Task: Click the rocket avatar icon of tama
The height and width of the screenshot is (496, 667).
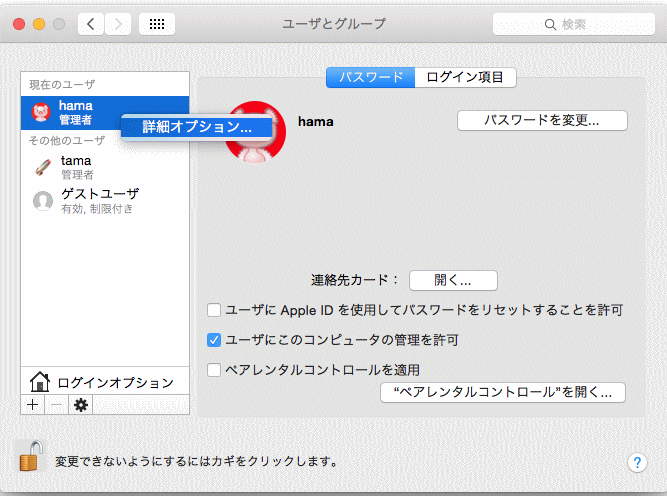Action: coord(43,167)
